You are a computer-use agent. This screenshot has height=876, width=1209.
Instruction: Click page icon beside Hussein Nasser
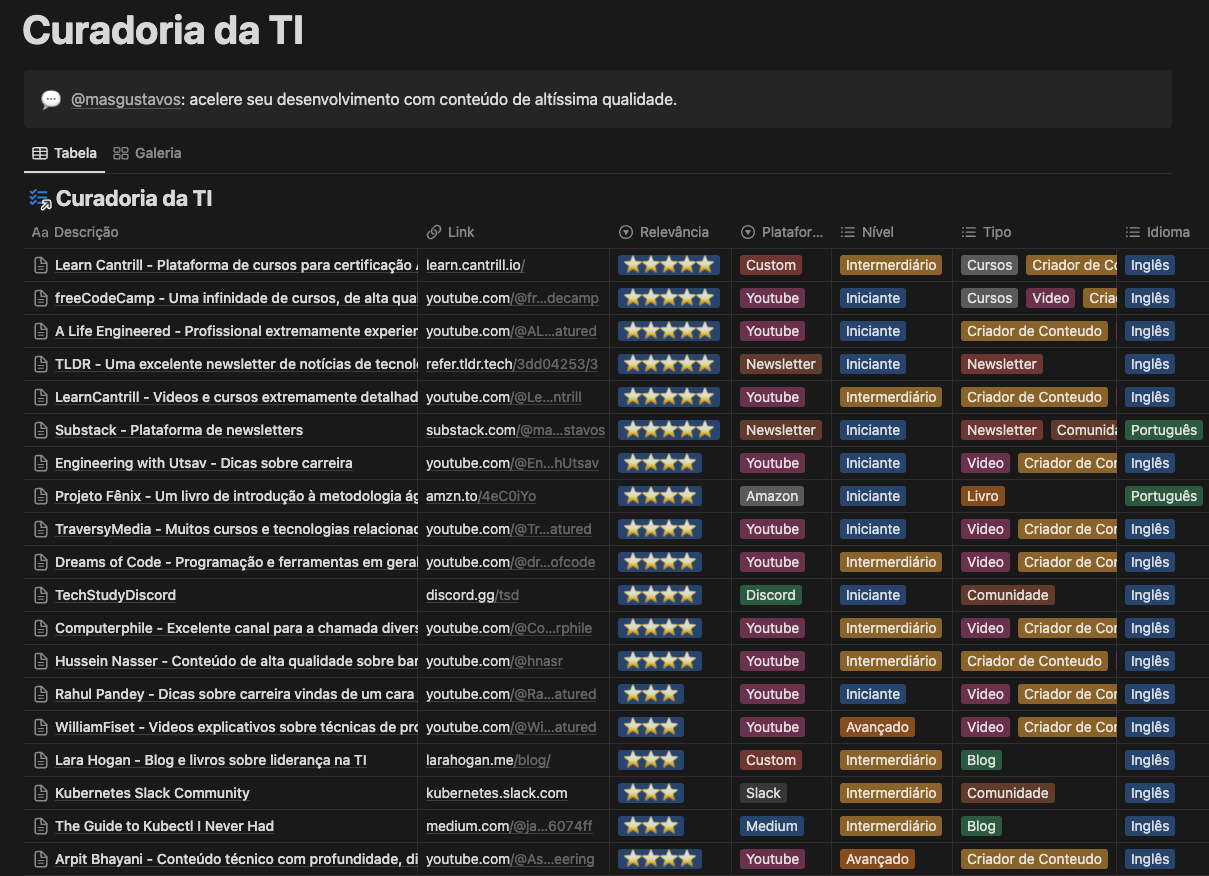point(41,661)
